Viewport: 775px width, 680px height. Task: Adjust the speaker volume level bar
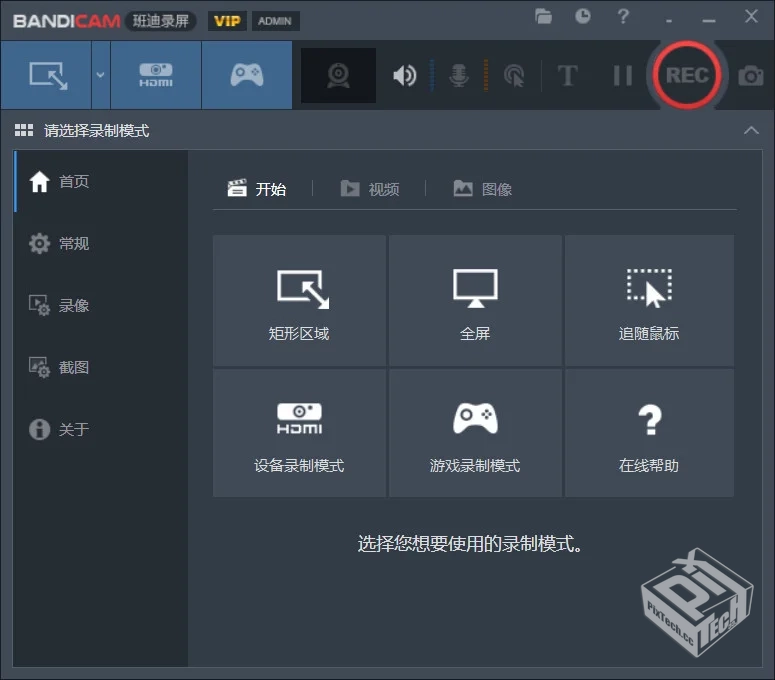click(x=431, y=76)
